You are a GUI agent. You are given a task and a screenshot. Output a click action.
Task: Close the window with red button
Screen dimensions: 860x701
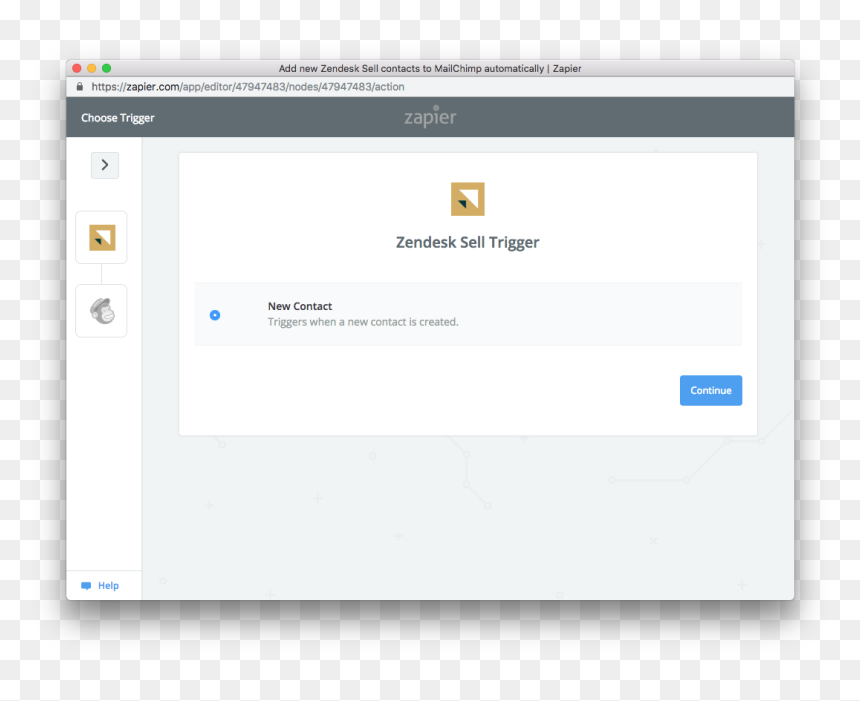point(77,68)
